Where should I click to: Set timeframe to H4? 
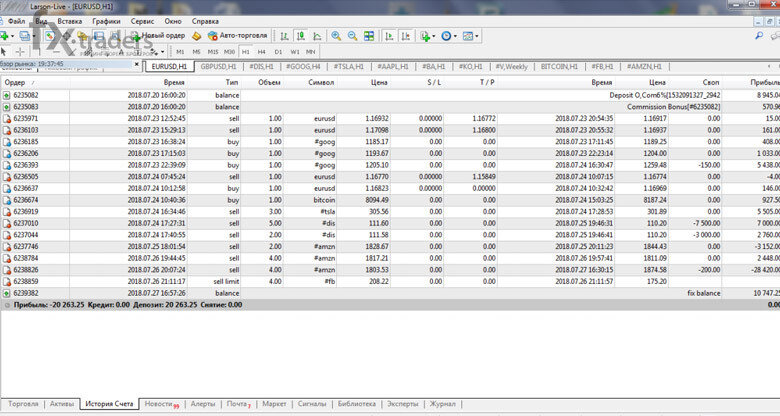point(262,52)
